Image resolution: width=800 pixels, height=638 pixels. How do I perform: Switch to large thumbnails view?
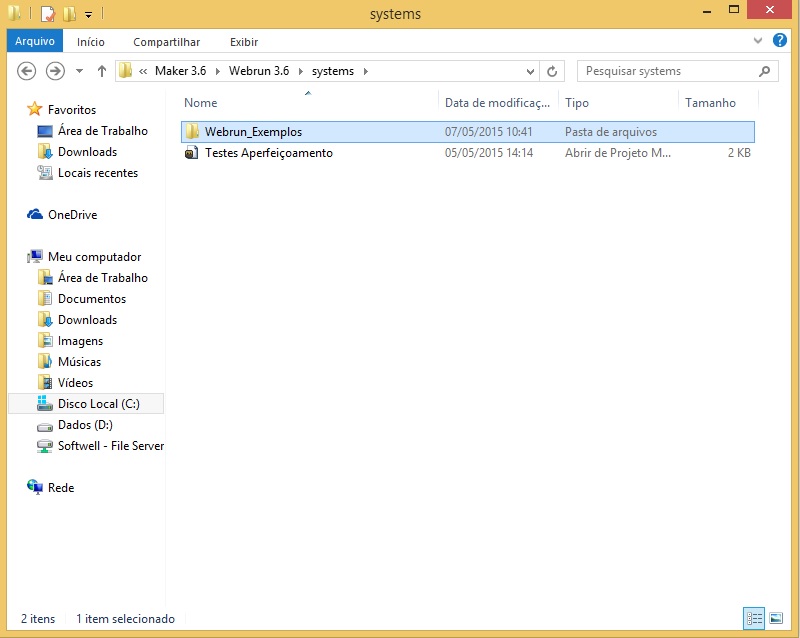[775, 618]
